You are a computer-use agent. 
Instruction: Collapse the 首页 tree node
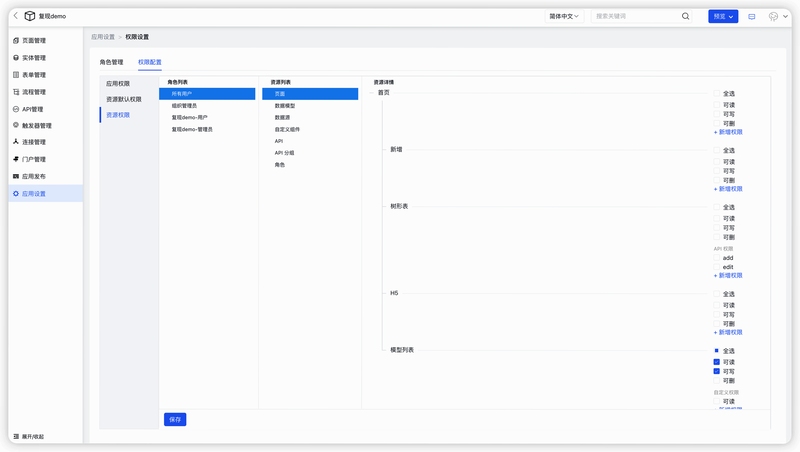371,93
